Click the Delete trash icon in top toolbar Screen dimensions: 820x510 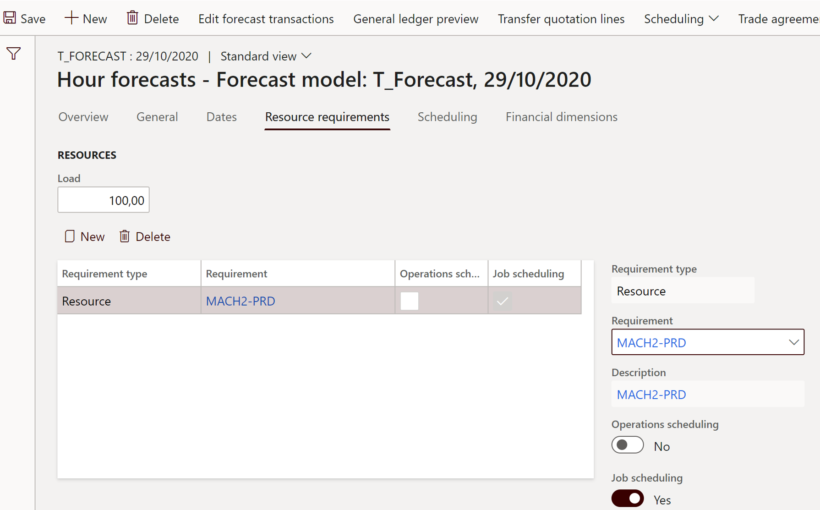(x=132, y=18)
